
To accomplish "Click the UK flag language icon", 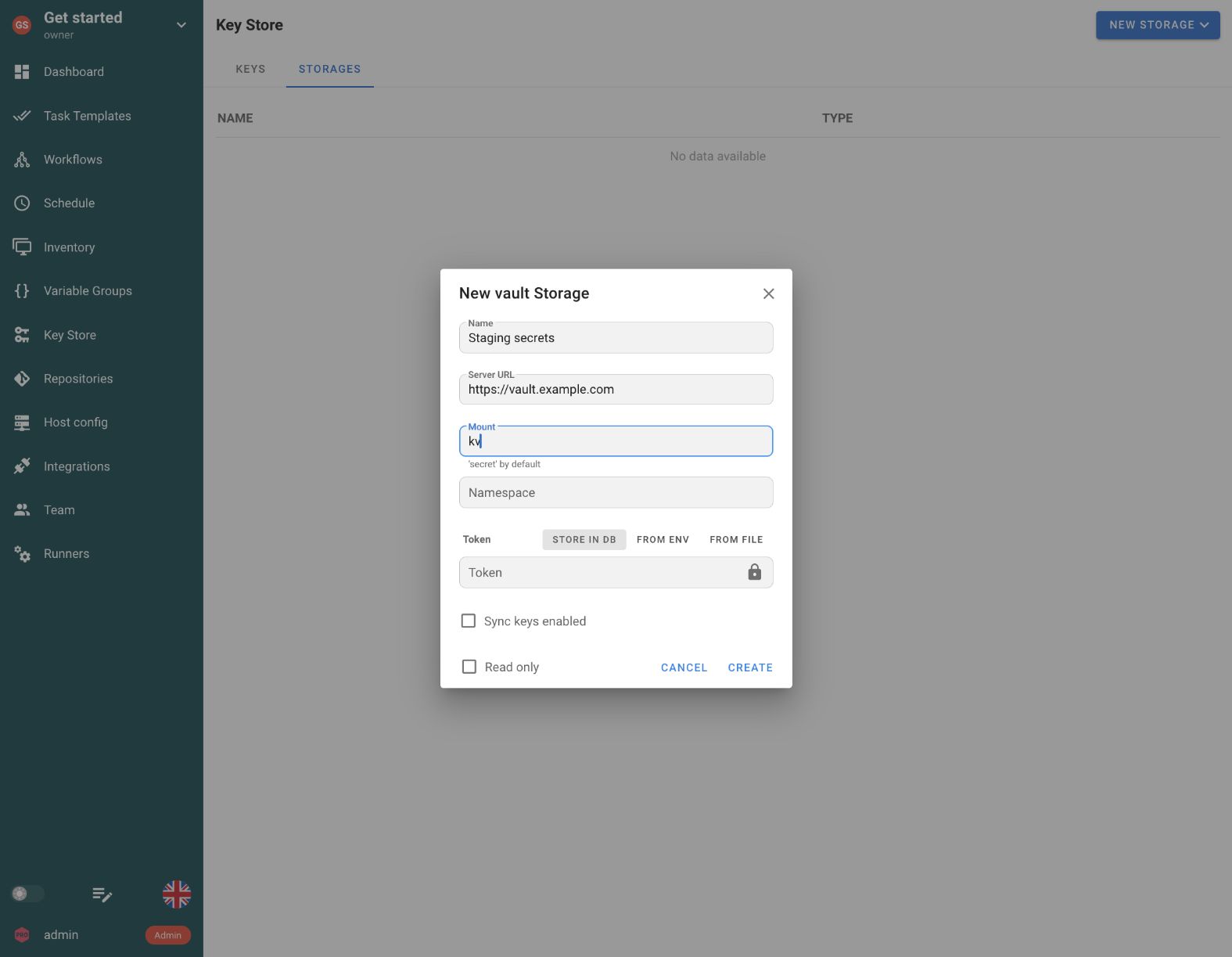I will click(x=177, y=894).
